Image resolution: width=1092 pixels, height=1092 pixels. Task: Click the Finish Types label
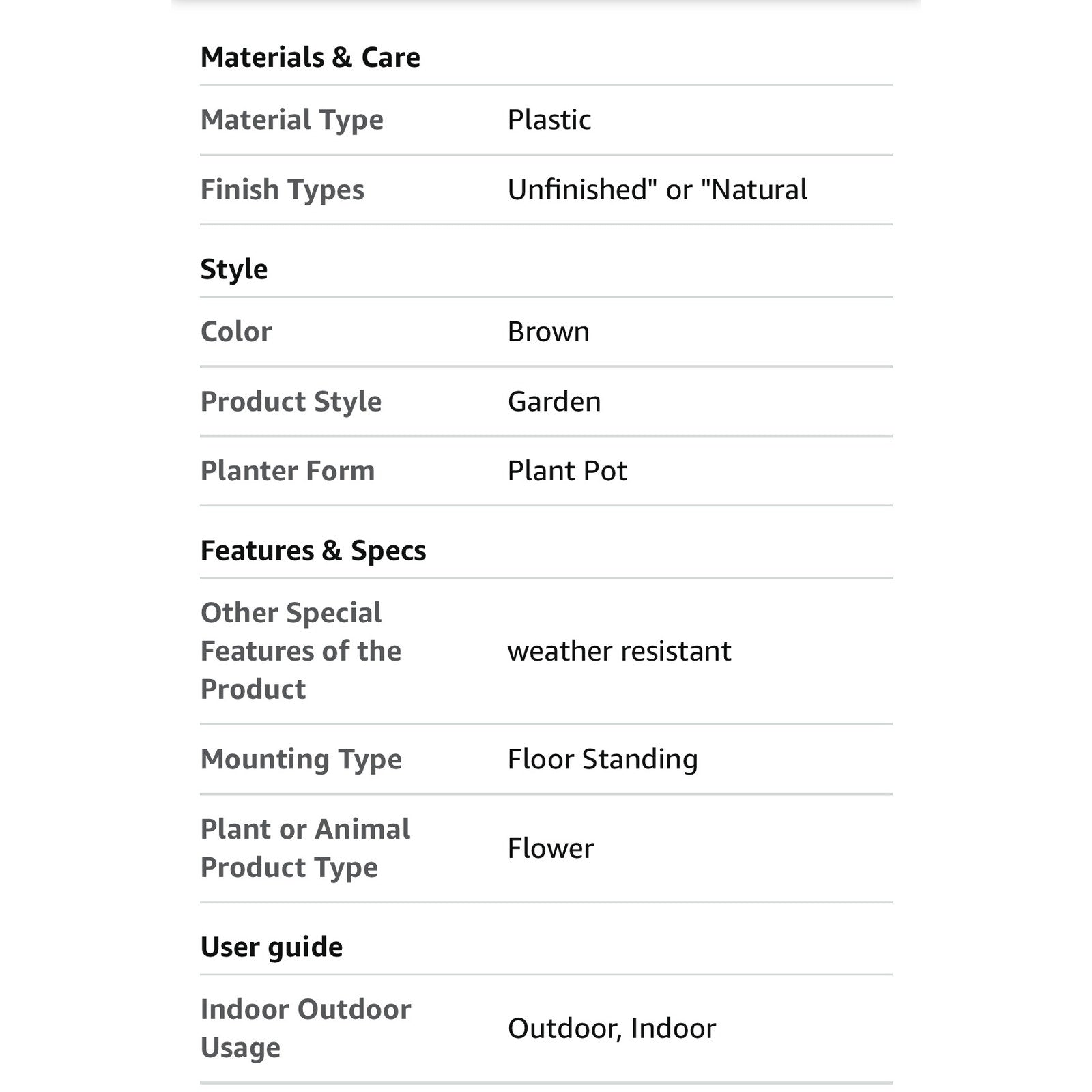(x=283, y=190)
